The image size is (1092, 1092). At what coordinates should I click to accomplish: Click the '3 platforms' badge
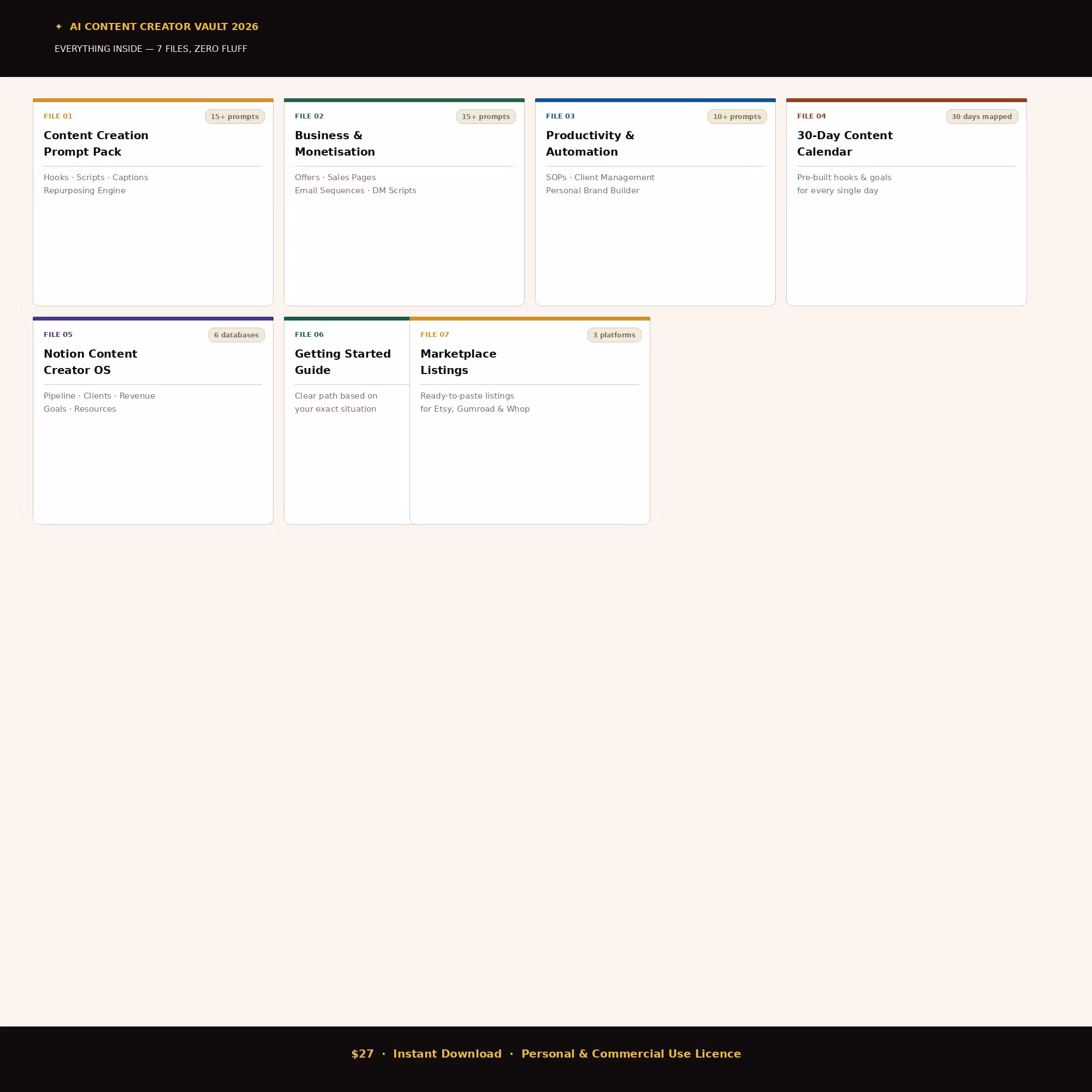(614, 335)
